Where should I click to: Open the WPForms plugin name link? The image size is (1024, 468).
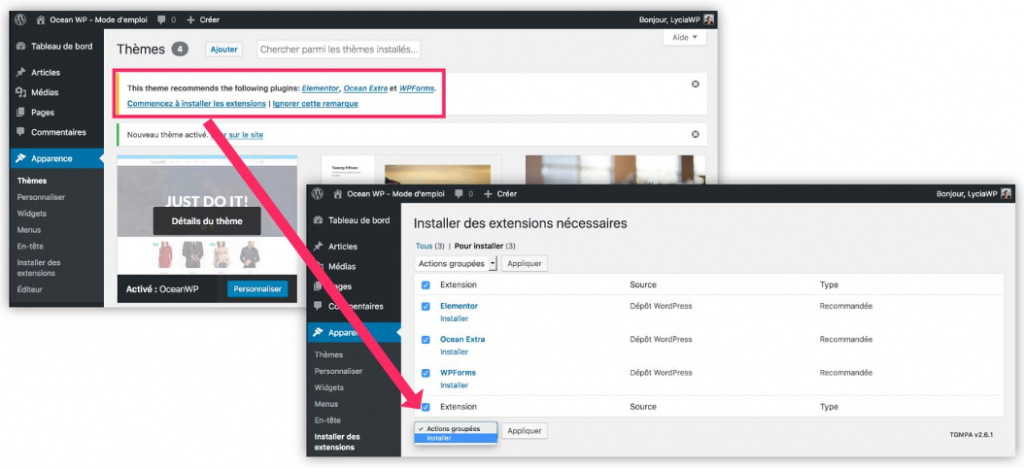(458, 373)
